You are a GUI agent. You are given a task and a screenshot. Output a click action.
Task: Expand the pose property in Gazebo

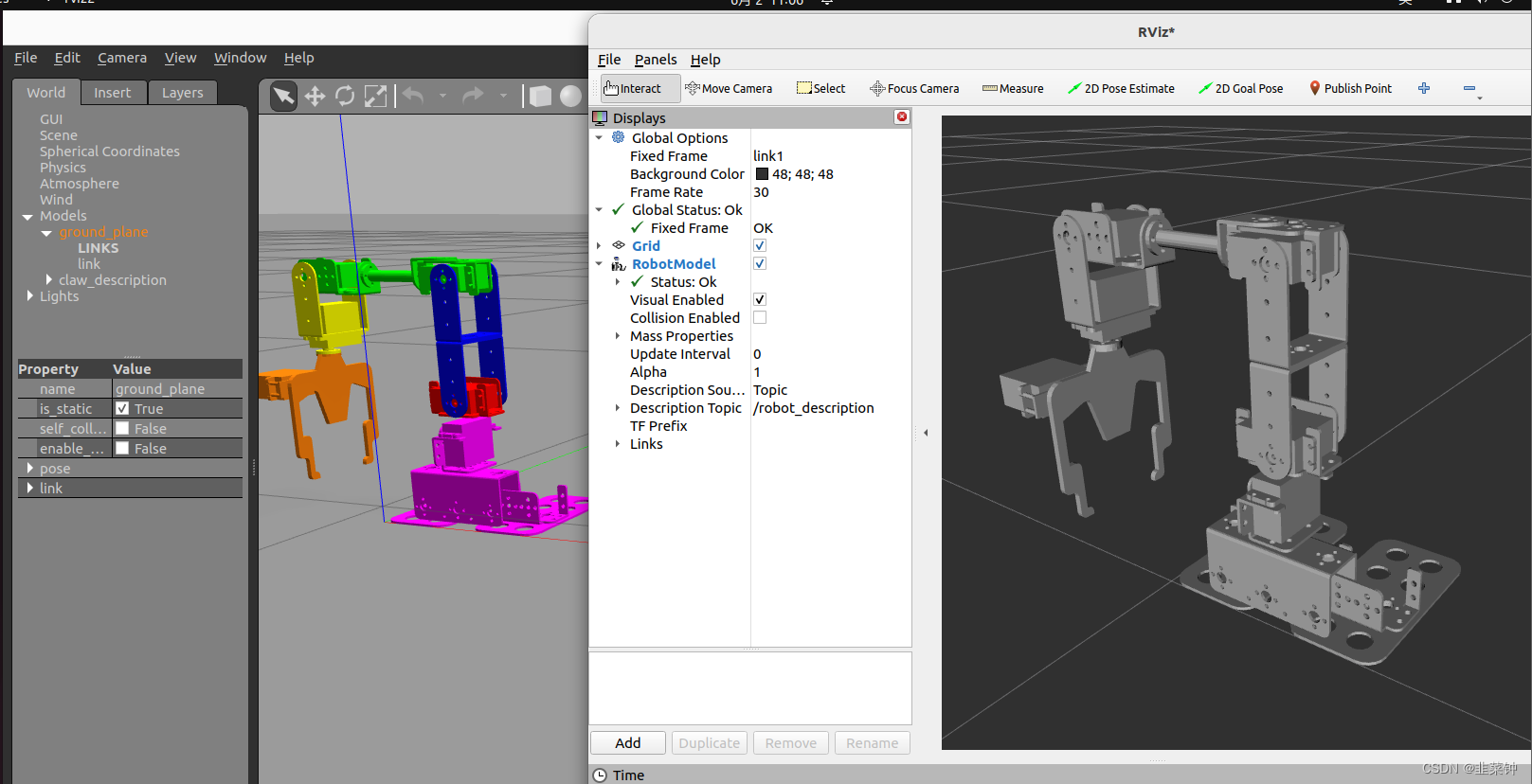29,468
